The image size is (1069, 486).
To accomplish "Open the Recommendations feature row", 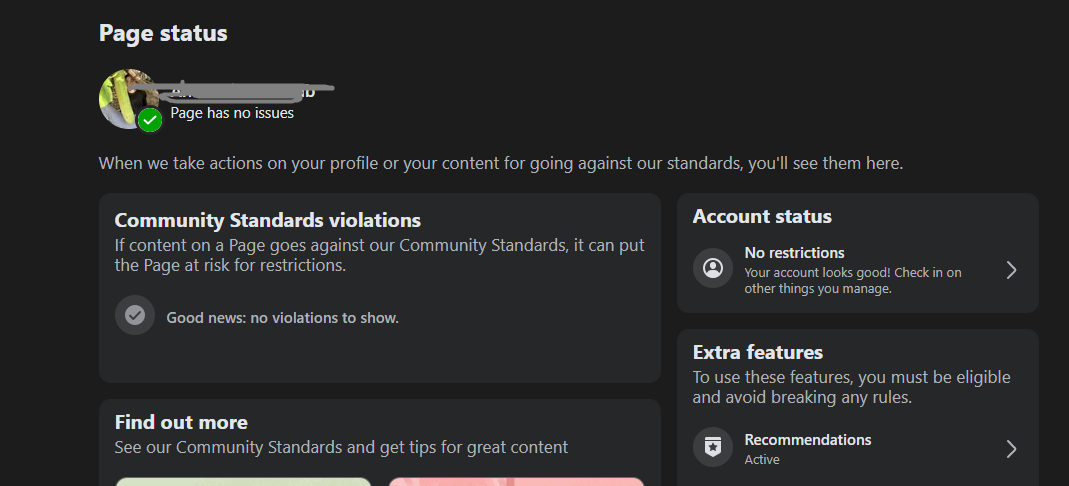I will (858, 449).
